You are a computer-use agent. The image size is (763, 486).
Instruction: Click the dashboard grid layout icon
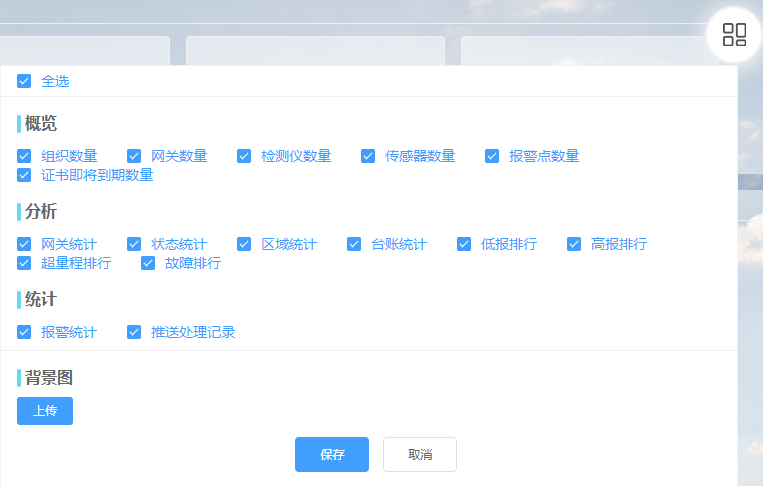point(734,35)
